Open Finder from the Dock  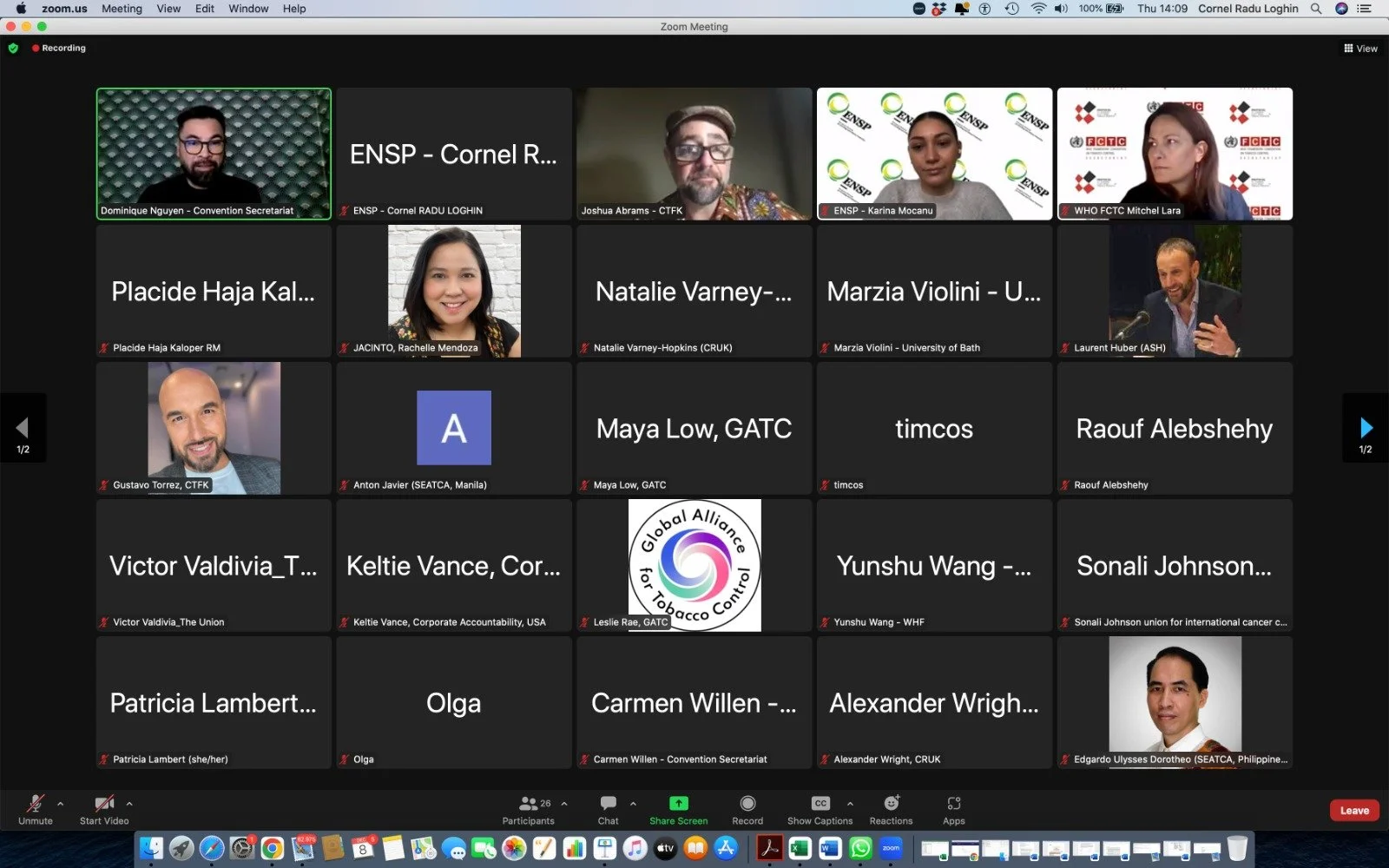[x=152, y=848]
